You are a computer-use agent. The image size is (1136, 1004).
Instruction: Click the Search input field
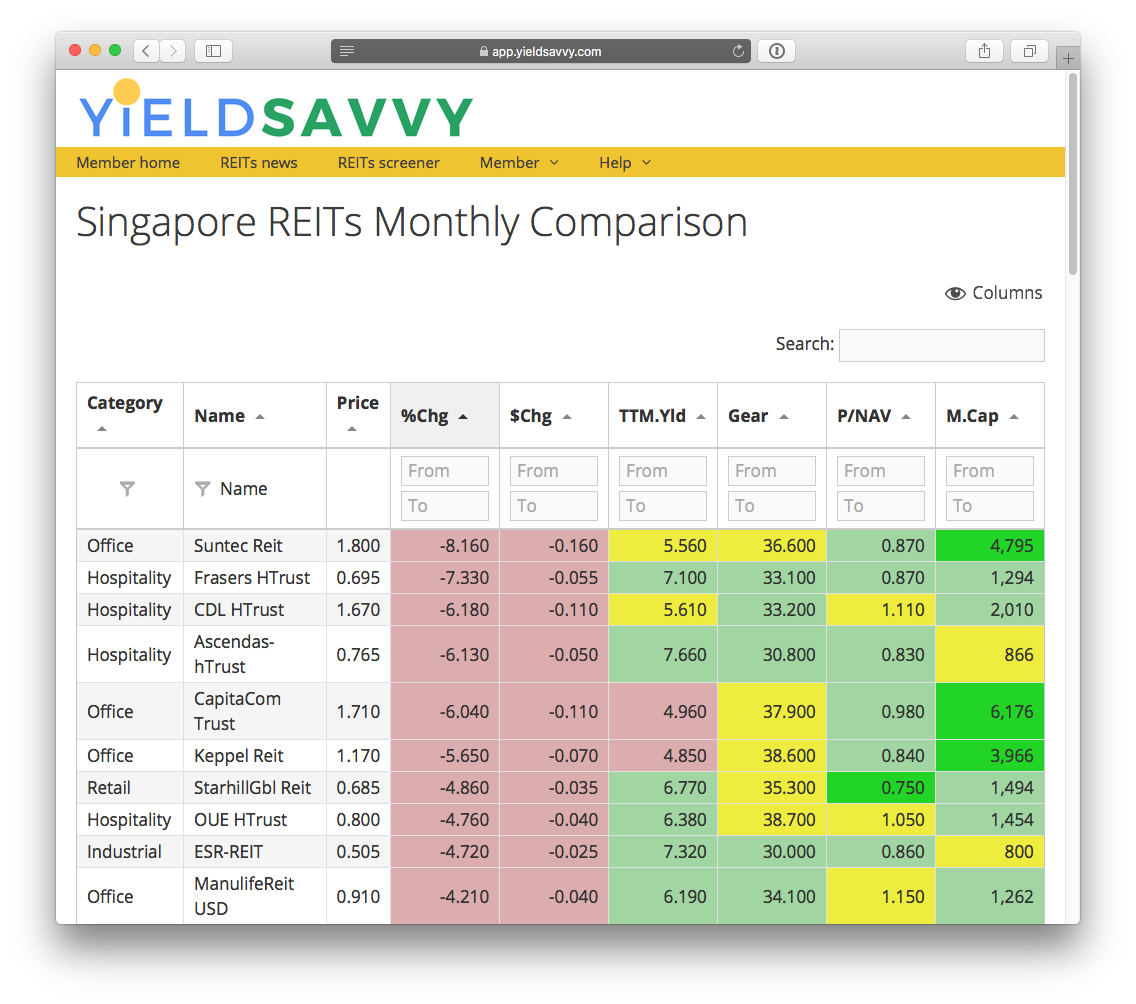(941, 345)
